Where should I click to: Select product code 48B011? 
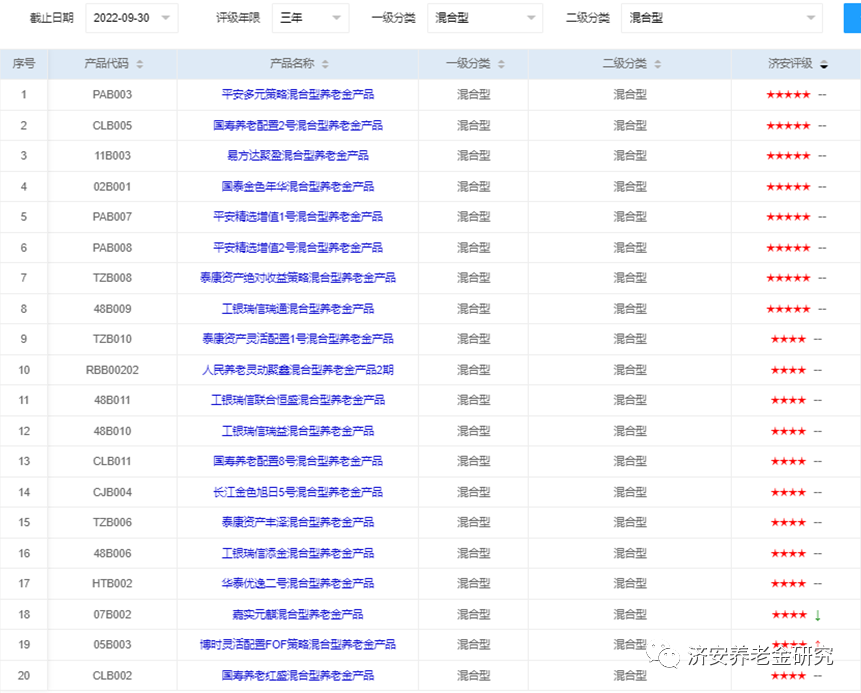(x=112, y=400)
